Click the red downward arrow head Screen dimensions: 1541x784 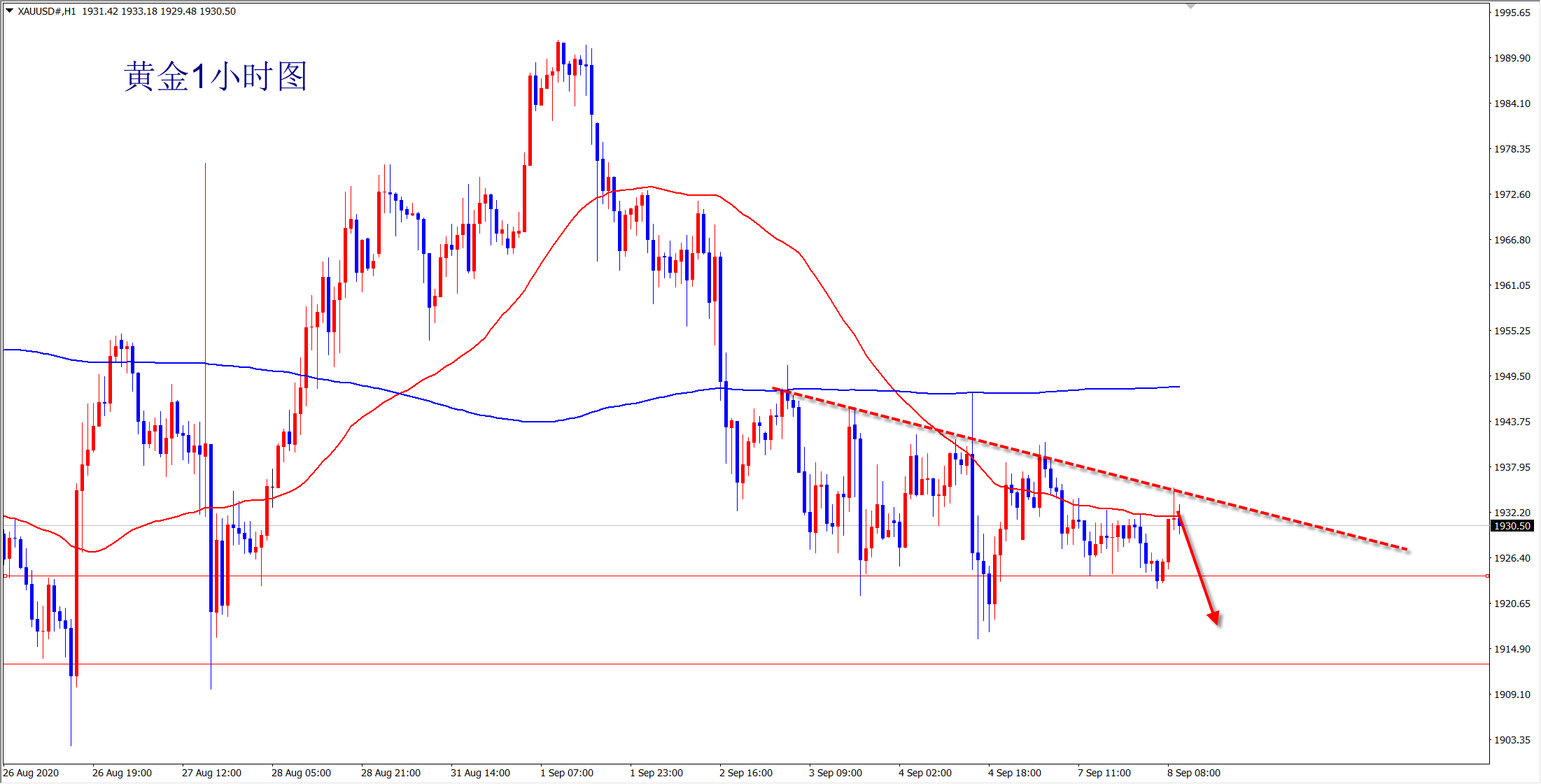coord(1214,618)
